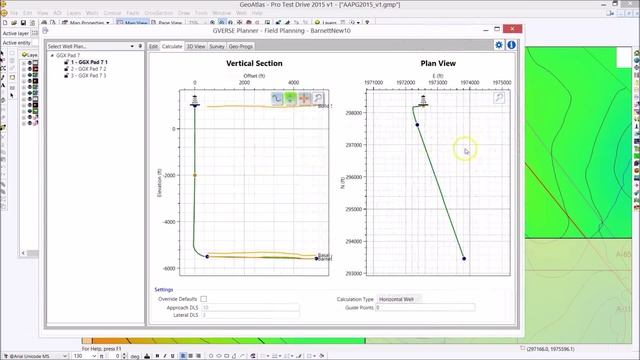640x360 pixels.
Task: Select circle draw tool in bottom toolbar
Action: 211,356
